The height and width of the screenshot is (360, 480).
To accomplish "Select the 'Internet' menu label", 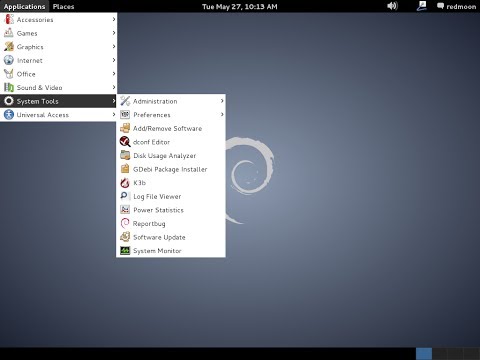I will point(30,61).
